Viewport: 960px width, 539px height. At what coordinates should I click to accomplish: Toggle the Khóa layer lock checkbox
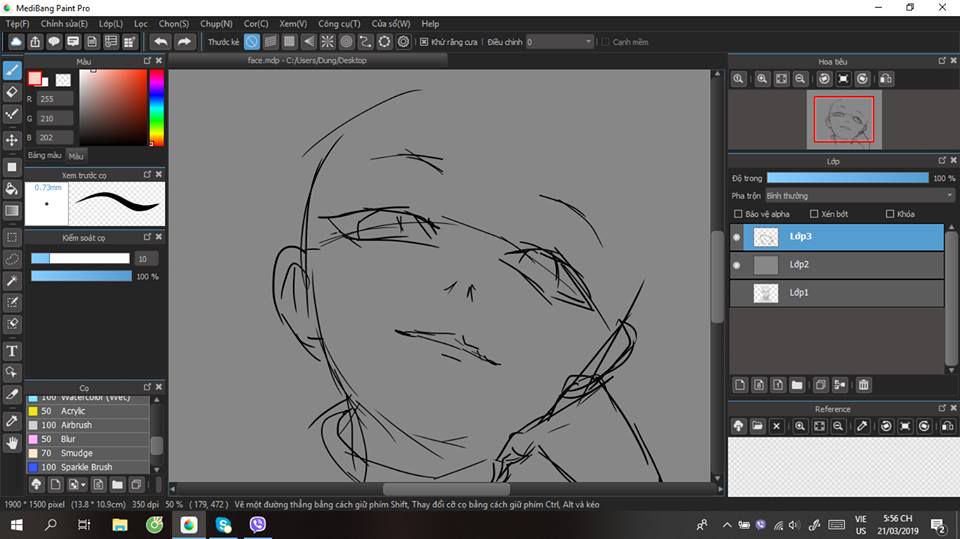click(890, 214)
